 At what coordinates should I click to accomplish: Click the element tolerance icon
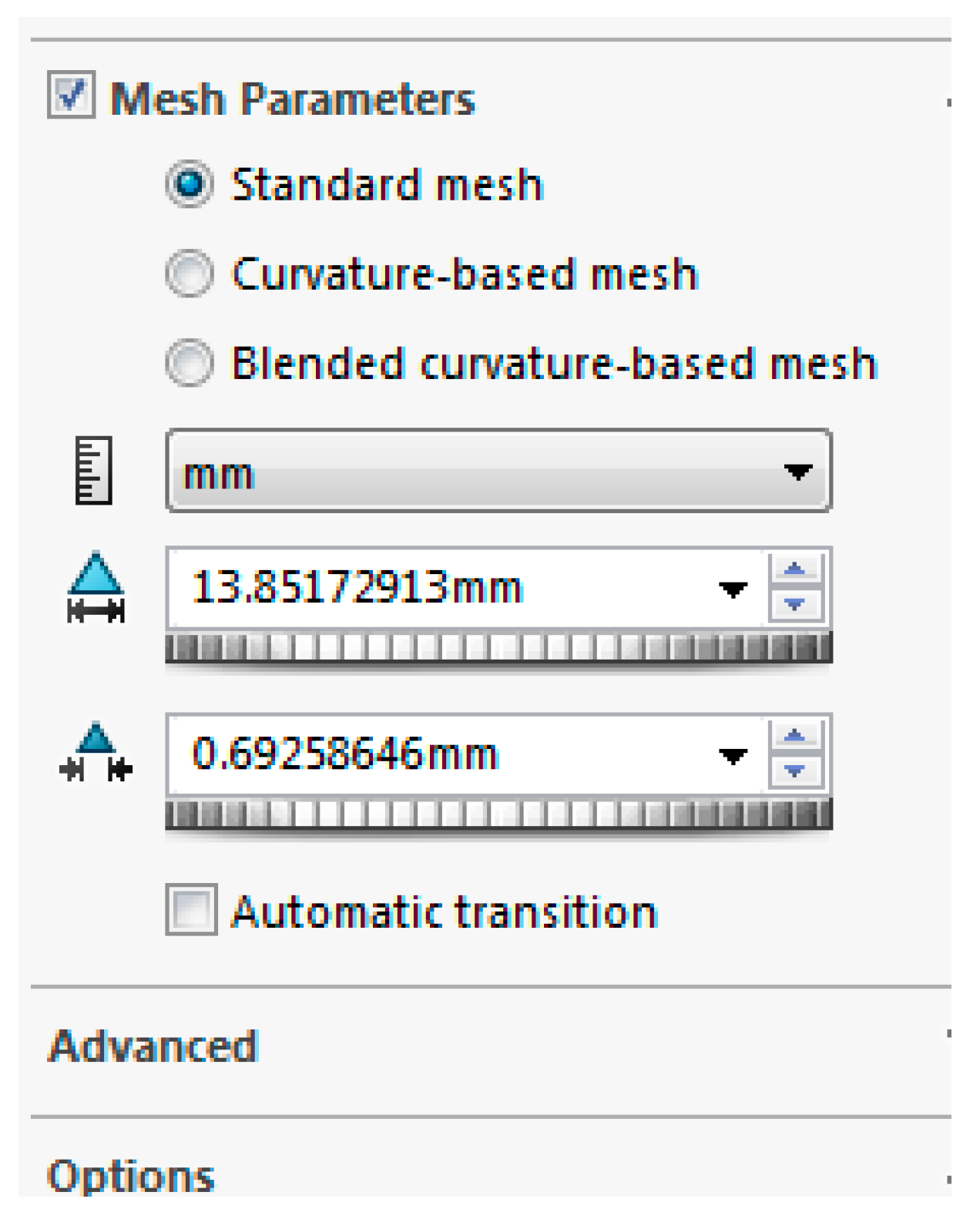(x=96, y=753)
